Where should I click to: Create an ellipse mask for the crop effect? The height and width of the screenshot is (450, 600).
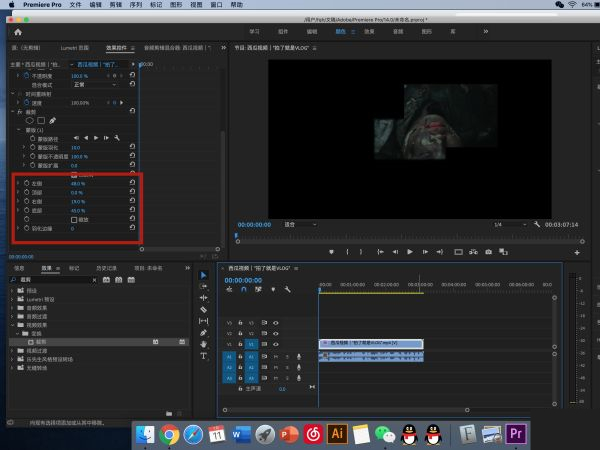coord(29,121)
